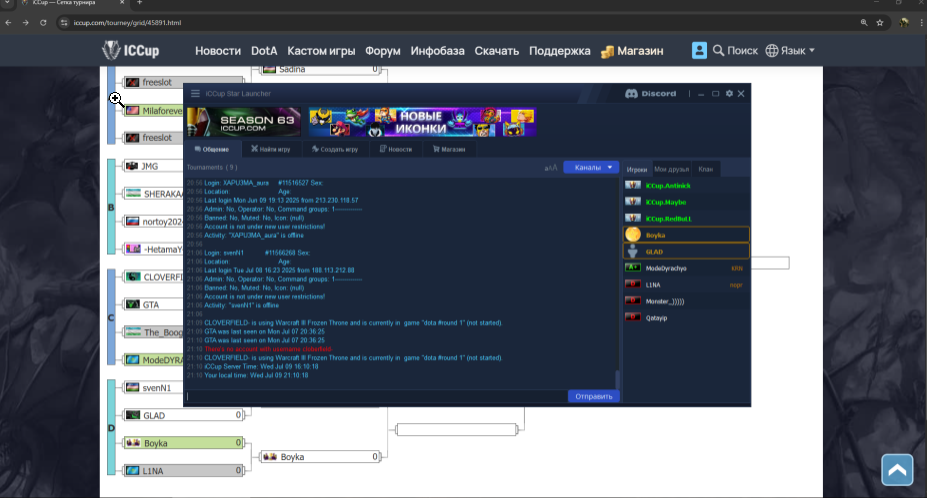
Task: Click GTA entry in bracket group C
Action: [x=154, y=305]
